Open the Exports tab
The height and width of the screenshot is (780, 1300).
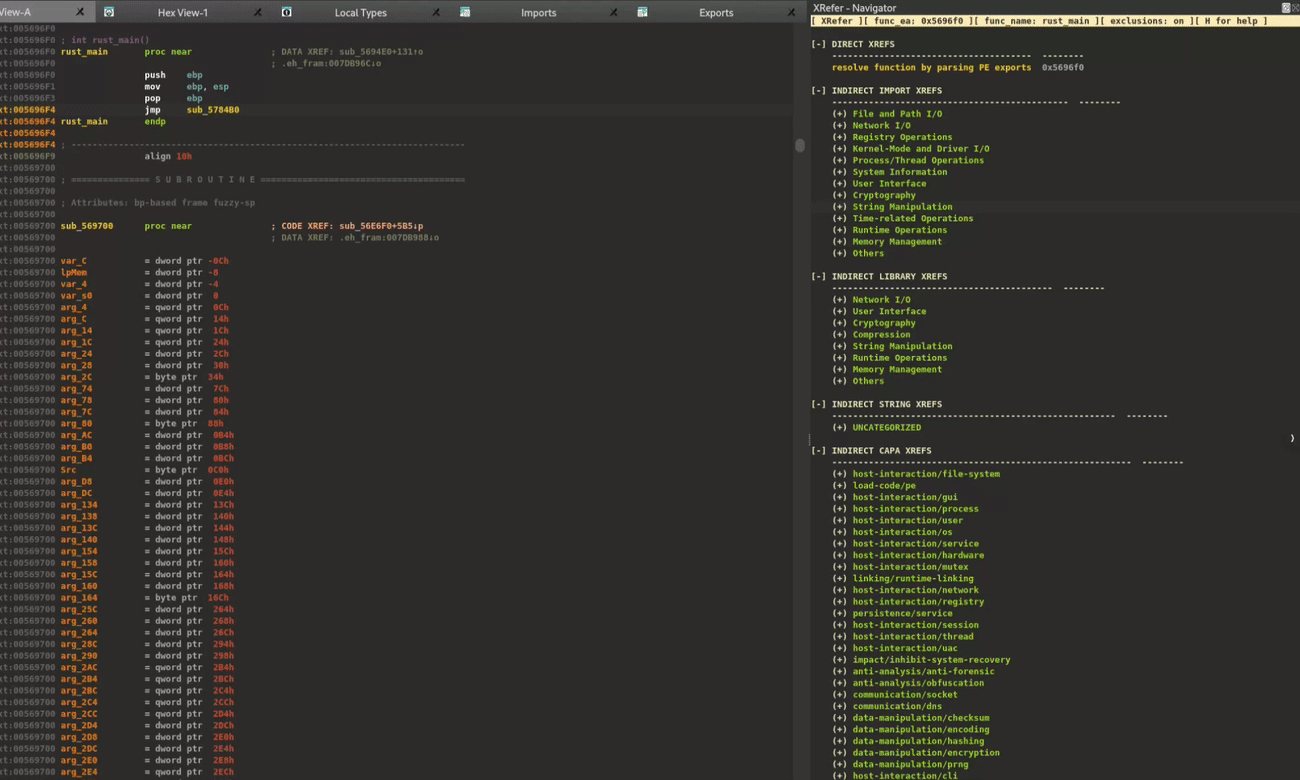point(716,13)
